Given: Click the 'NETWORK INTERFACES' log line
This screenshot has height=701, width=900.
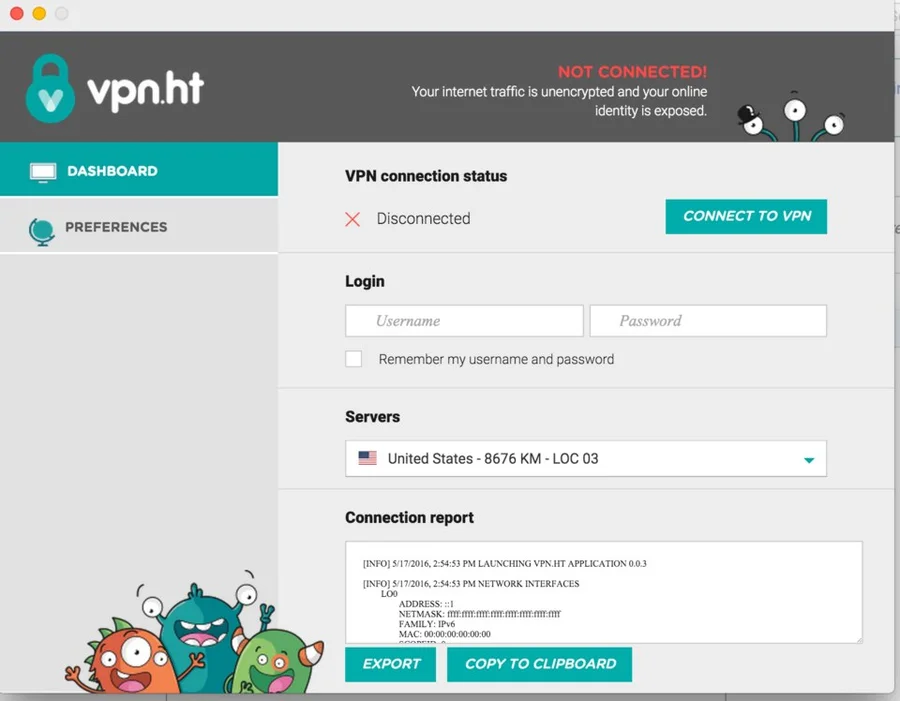Looking at the screenshot, I should (471, 583).
